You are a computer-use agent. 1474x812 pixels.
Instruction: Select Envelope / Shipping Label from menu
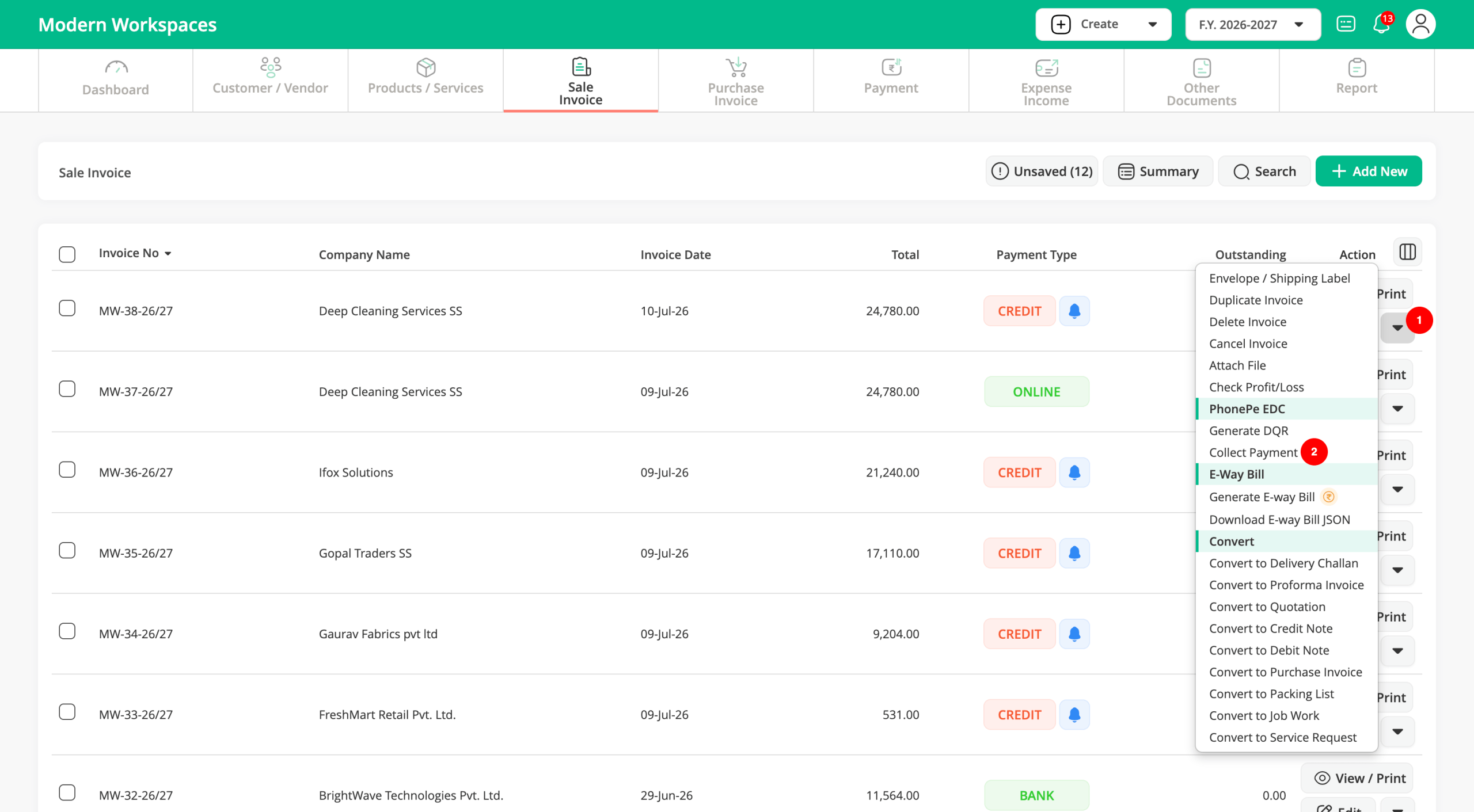tap(1286, 278)
